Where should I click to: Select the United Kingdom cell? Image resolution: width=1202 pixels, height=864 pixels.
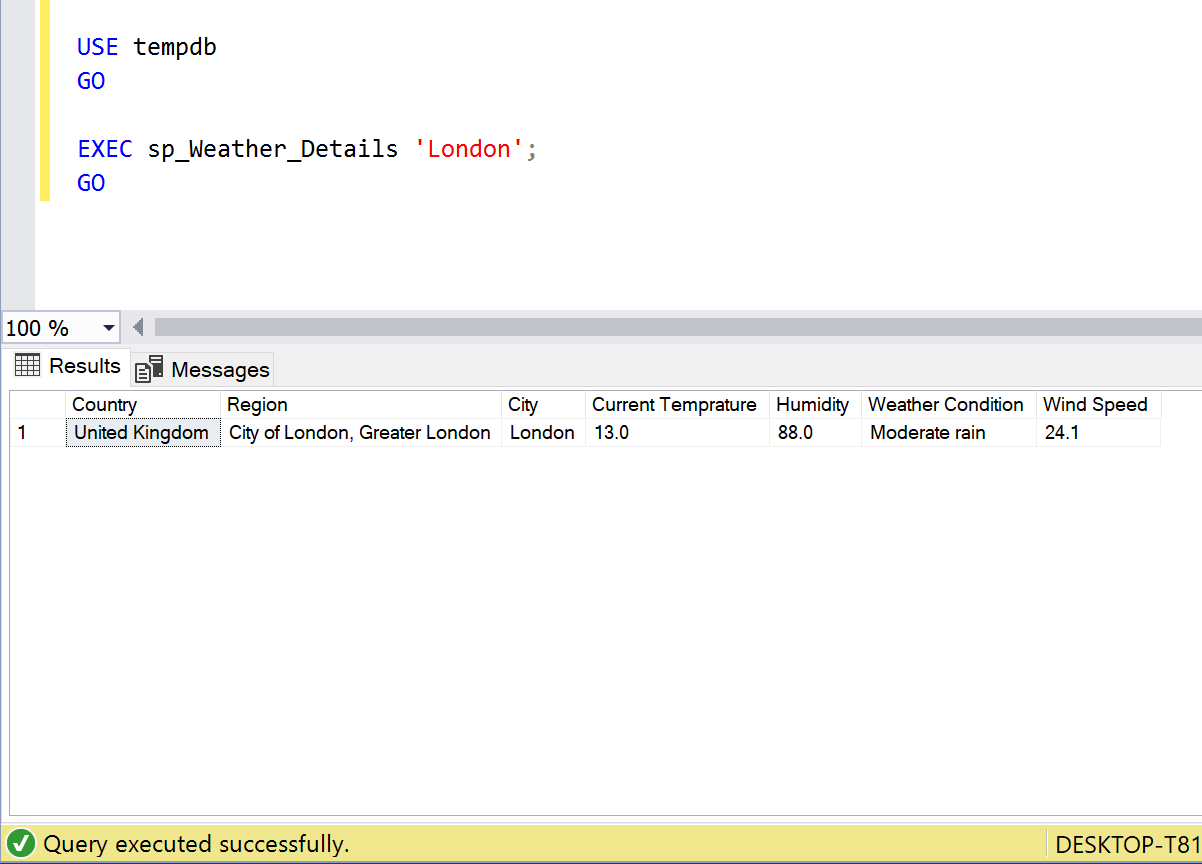142,433
